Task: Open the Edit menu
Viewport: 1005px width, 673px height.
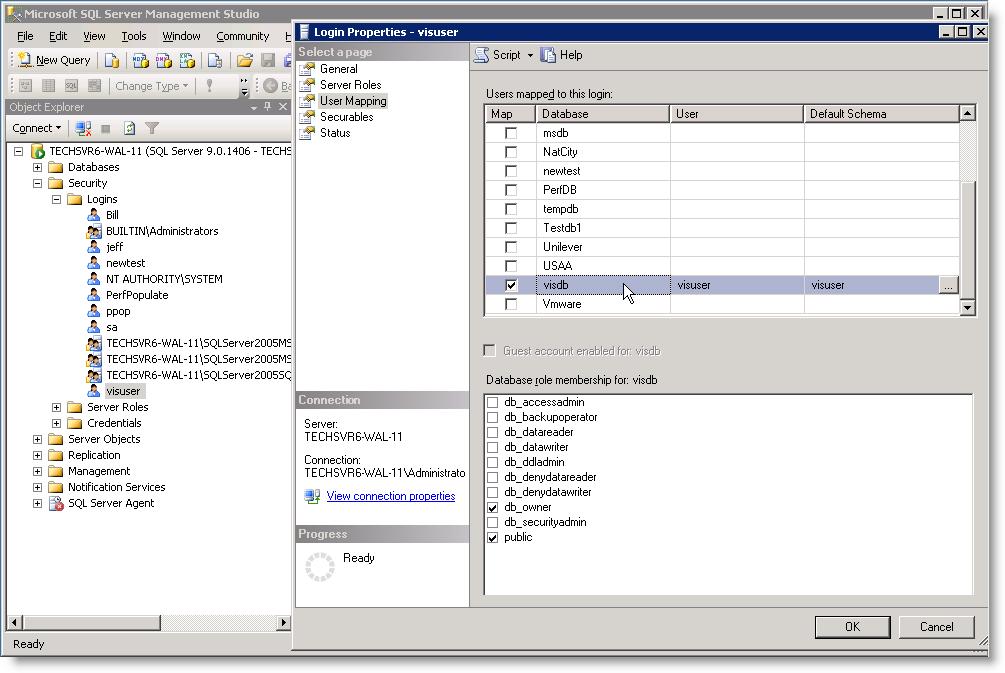Action: [58, 37]
